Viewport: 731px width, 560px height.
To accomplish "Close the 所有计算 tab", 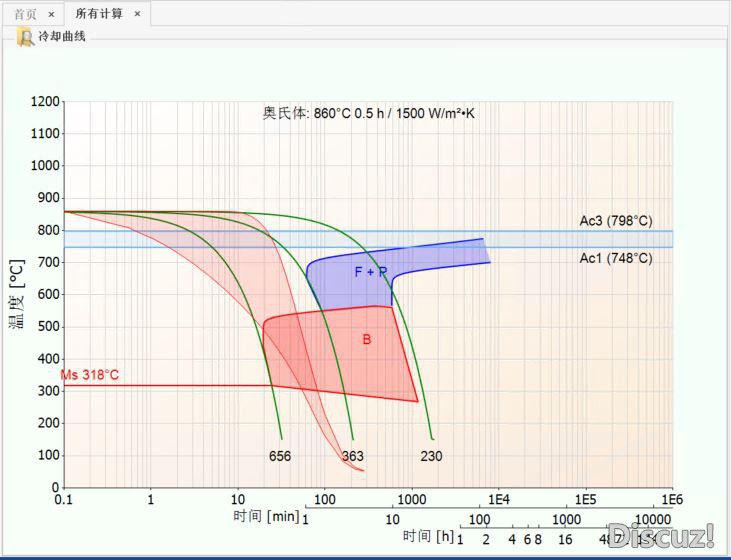I will point(137,14).
